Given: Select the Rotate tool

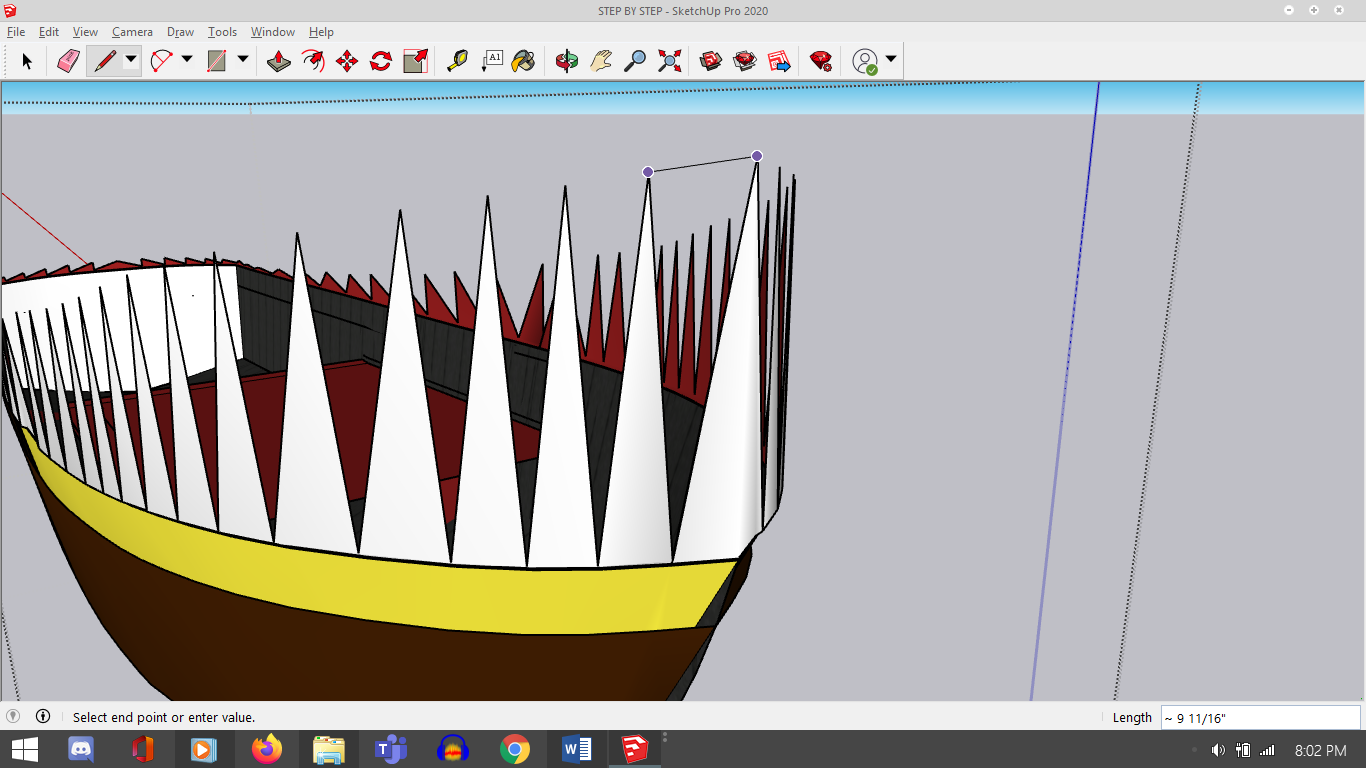Looking at the screenshot, I should [381, 61].
